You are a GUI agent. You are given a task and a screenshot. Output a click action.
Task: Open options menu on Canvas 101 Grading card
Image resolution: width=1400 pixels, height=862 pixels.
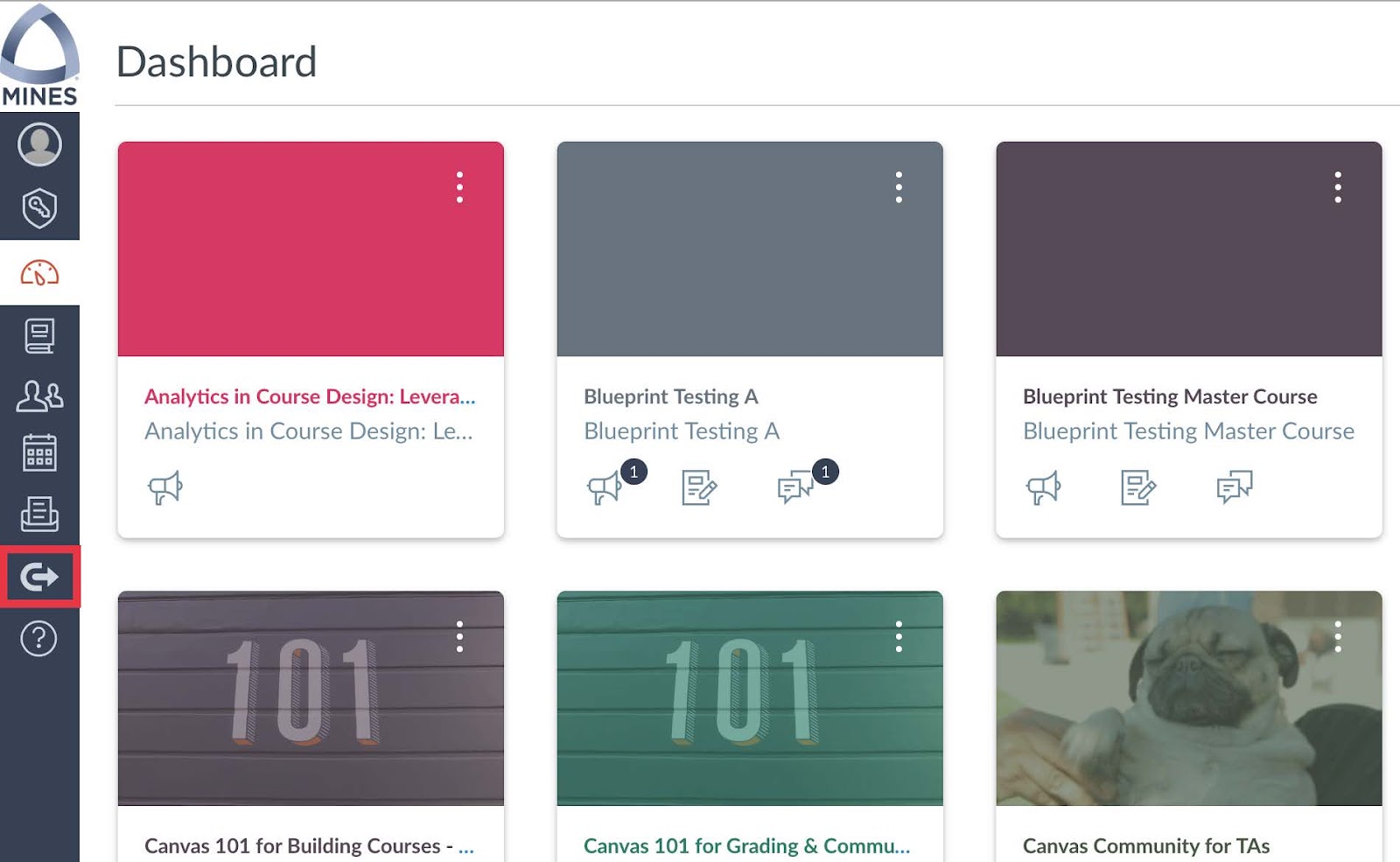point(899,636)
